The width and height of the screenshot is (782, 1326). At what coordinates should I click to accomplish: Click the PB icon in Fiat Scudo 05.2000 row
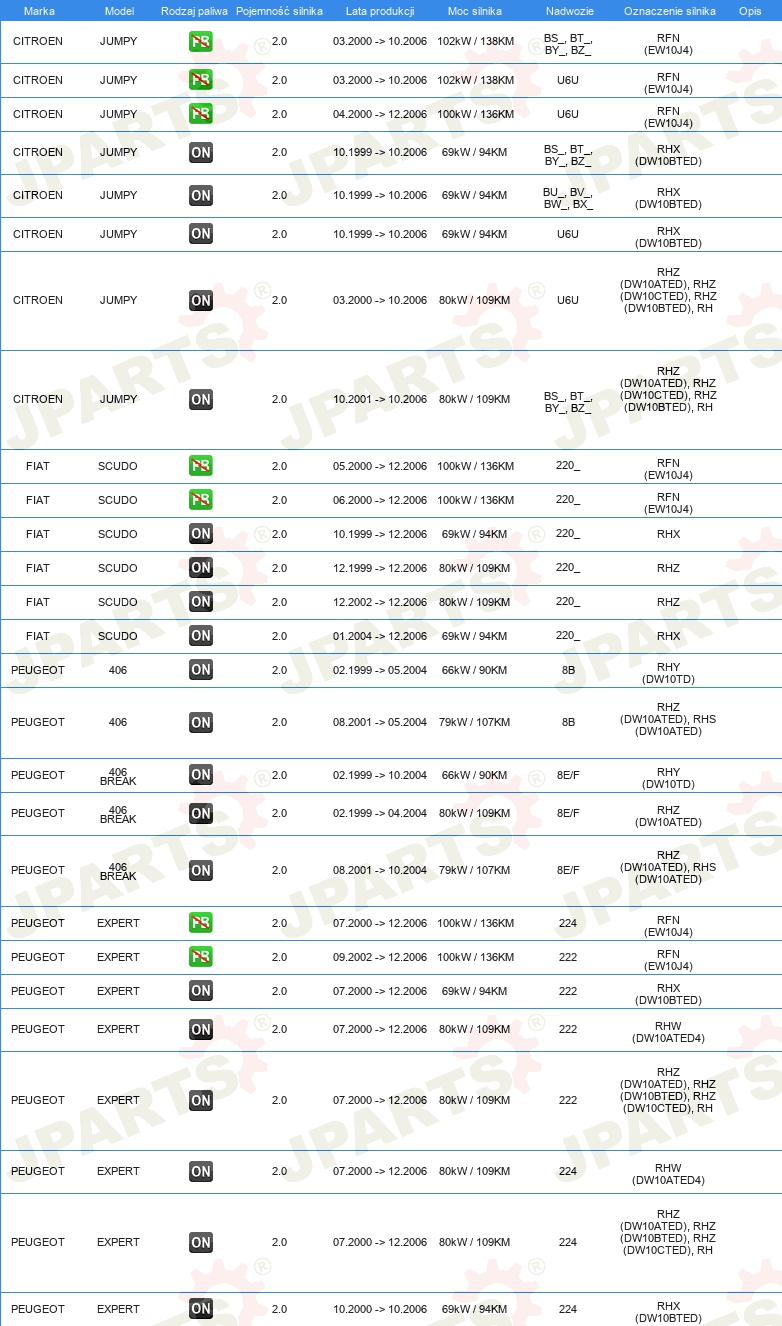pos(201,466)
